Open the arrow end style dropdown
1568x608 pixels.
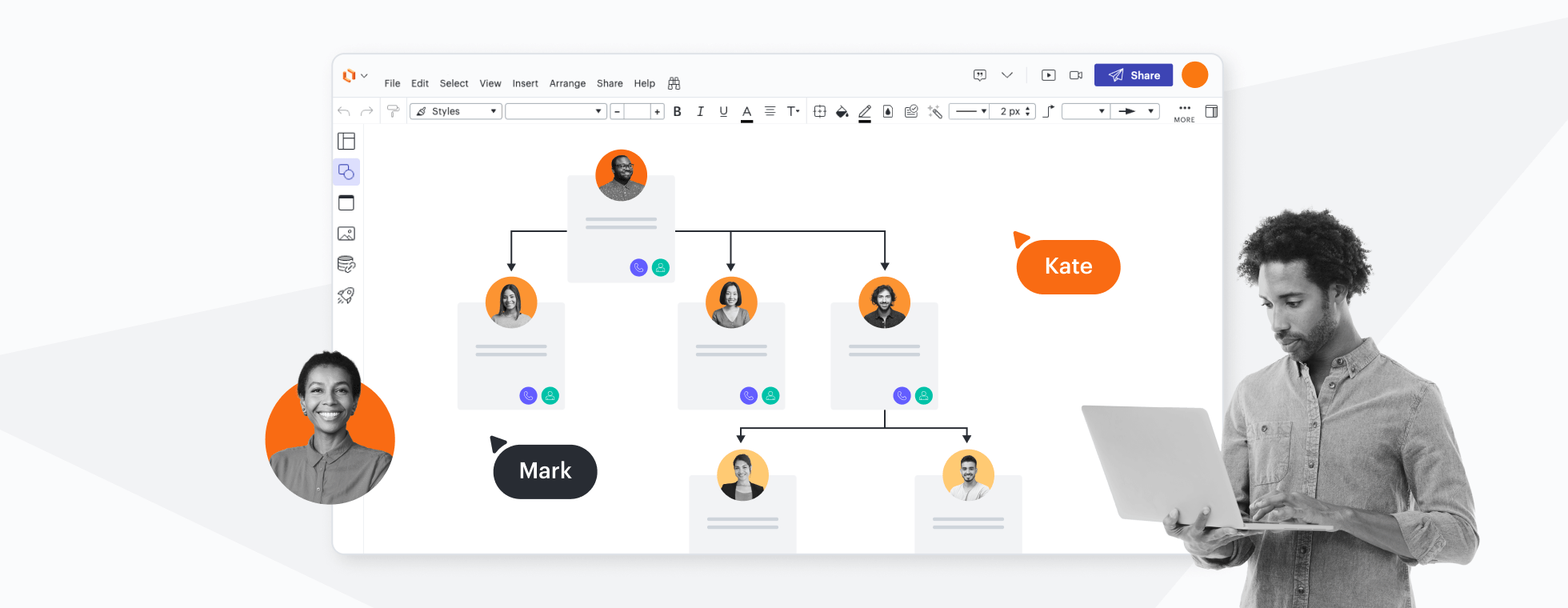tap(1134, 111)
